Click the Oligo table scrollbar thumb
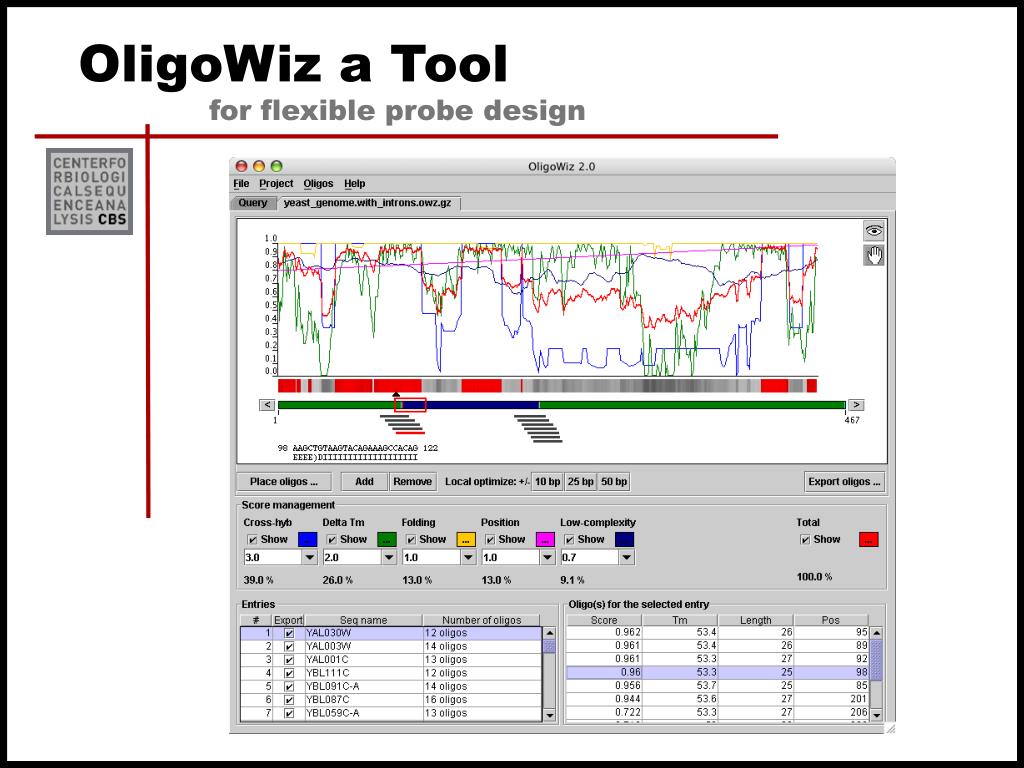This screenshot has width=1024, height=768. tap(876, 660)
